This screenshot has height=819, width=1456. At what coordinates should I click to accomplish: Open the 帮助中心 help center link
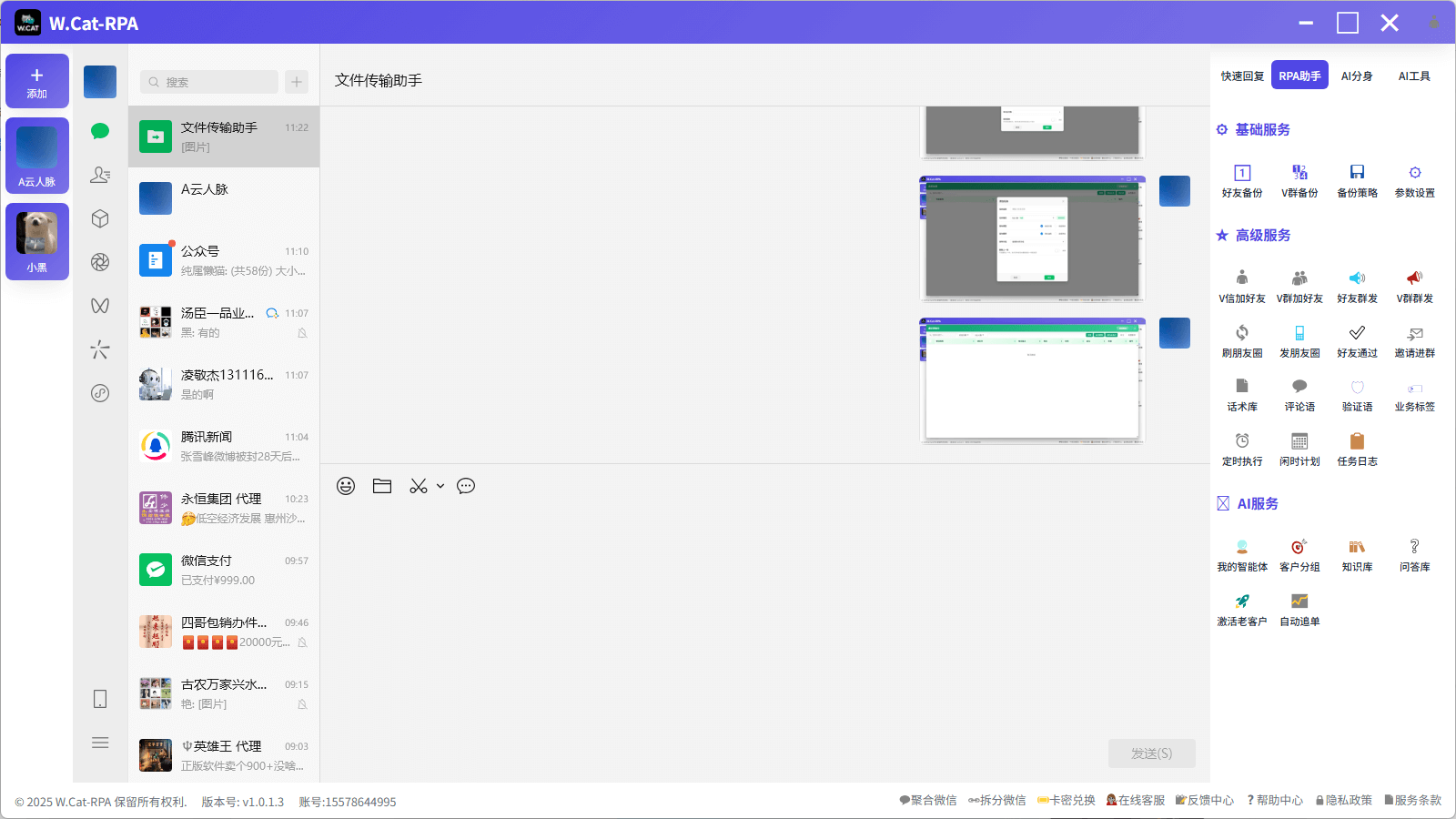[x=1275, y=801]
